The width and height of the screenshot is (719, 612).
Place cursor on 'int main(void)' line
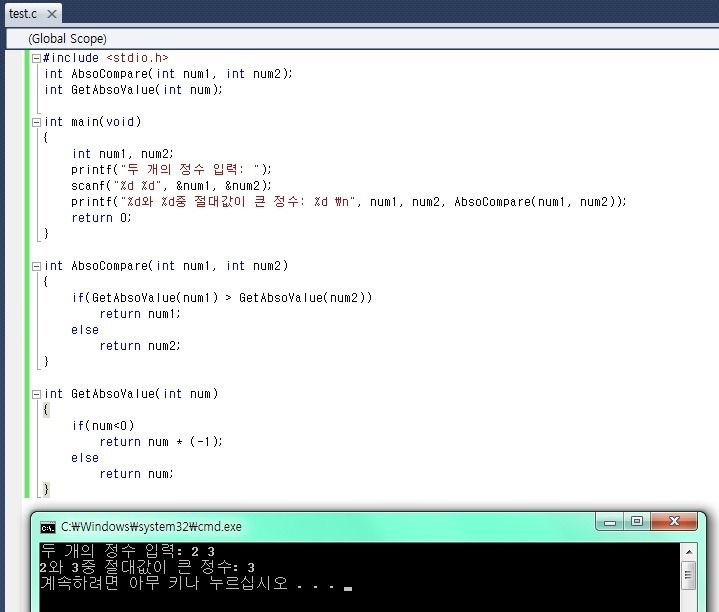93,122
